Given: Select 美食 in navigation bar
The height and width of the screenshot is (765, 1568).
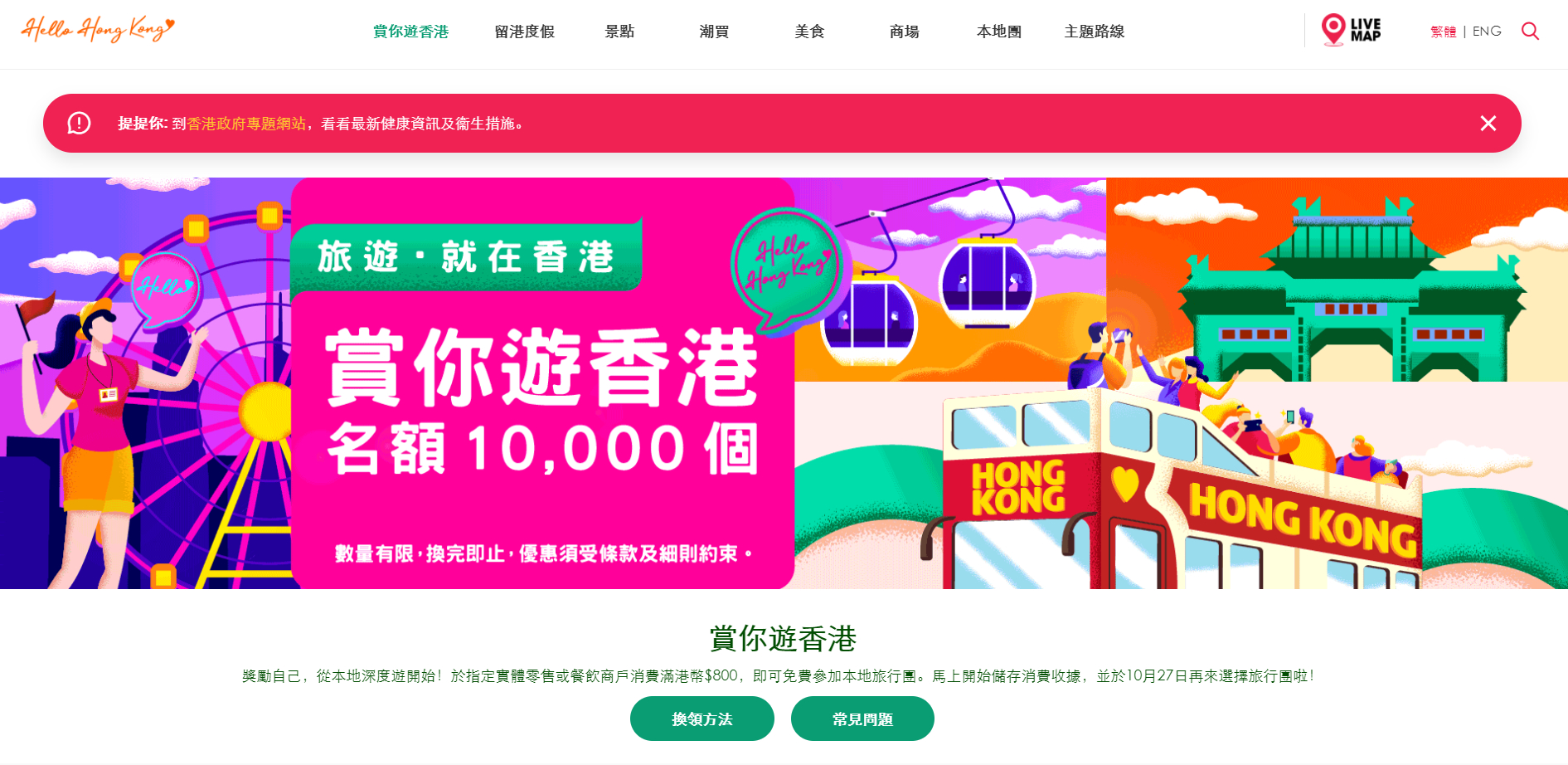Looking at the screenshot, I should pyautogui.click(x=809, y=32).
